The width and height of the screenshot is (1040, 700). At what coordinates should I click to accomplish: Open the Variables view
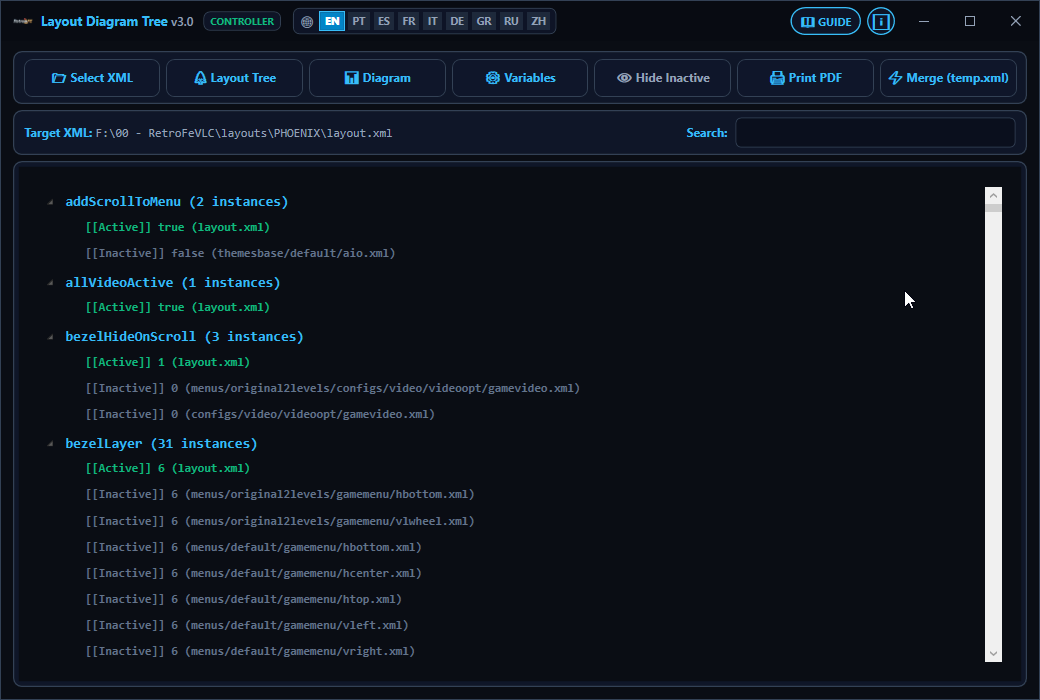520,78
